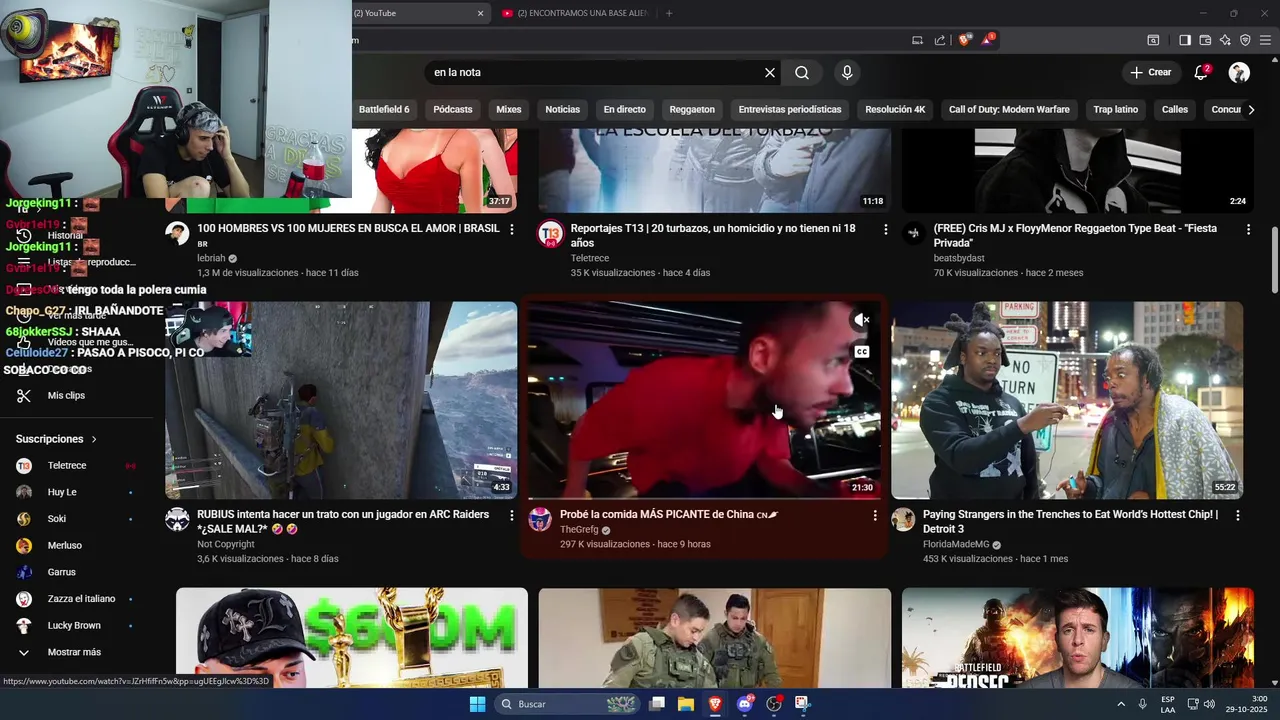The image size is (1280, 720).
Task: Open options menu for Probé la comida MÁS PICANTE video
Action: click(x=875, y=515)
